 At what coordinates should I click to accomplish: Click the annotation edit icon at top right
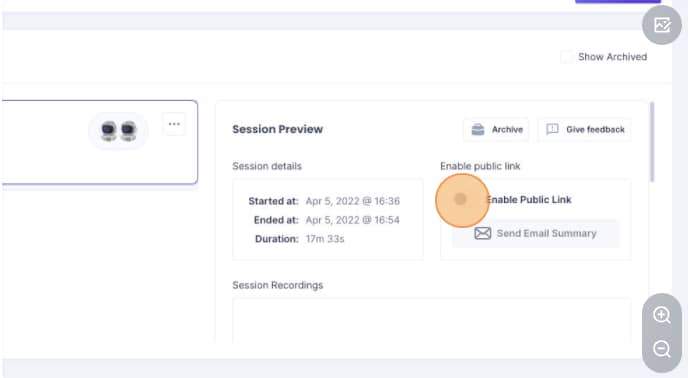662,25
